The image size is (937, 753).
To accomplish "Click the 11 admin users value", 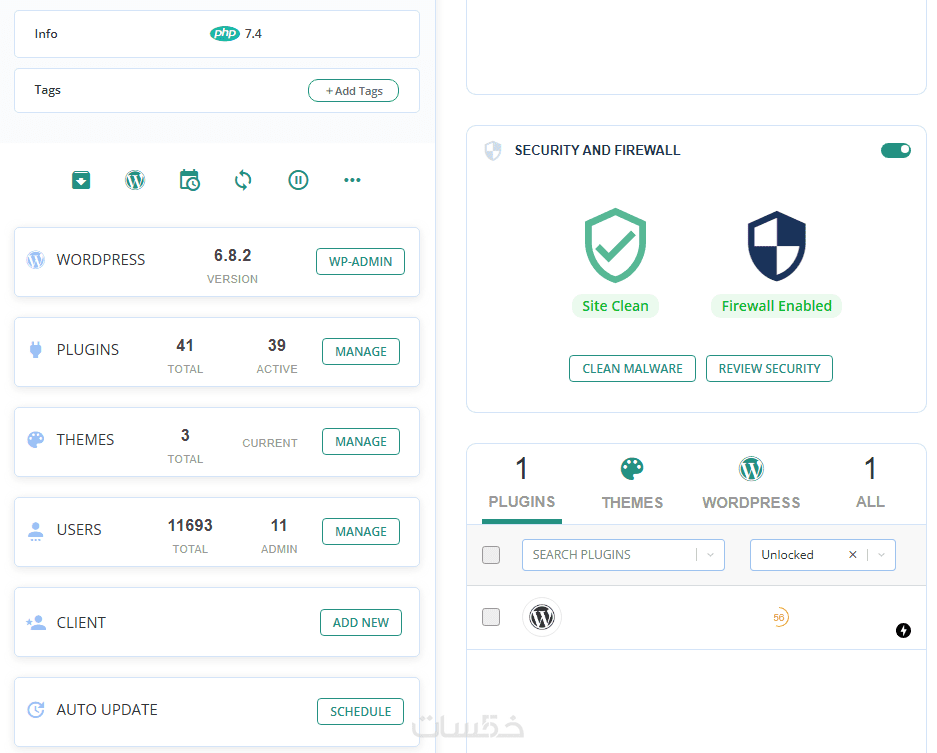I will pyautogui.click(x=279, y=525).
